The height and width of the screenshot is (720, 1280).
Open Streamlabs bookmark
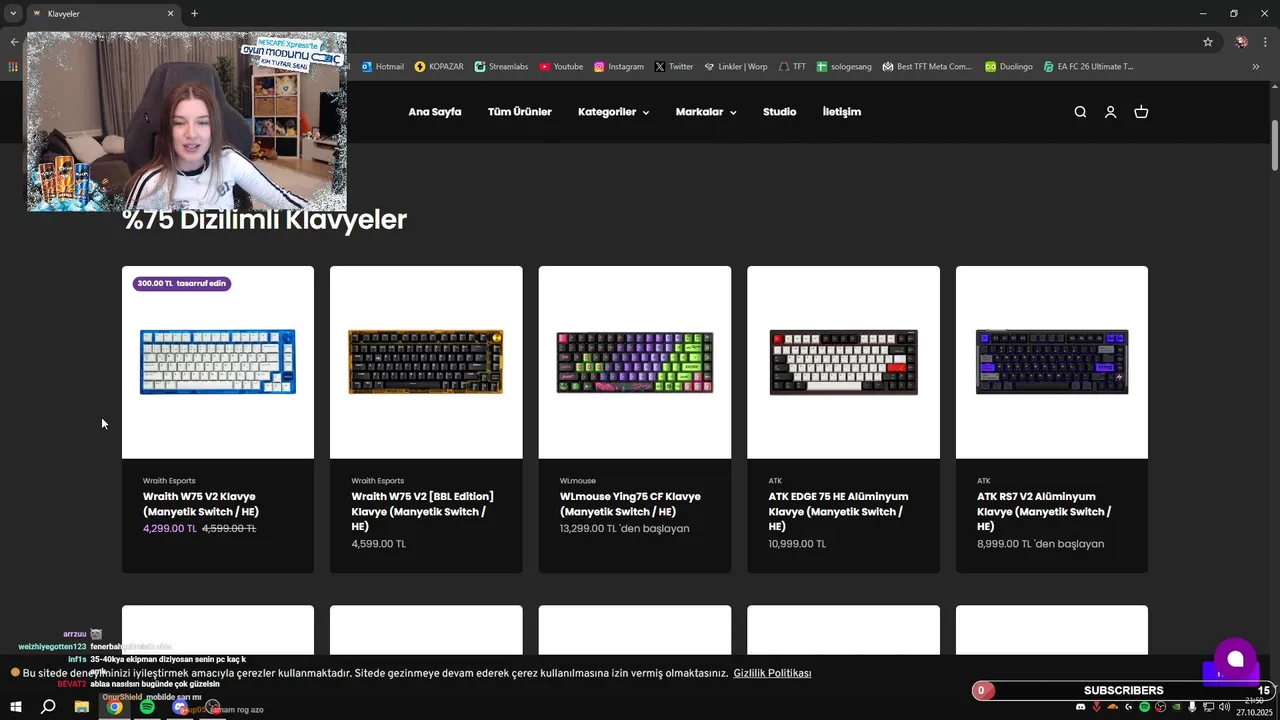click(501, 67)
